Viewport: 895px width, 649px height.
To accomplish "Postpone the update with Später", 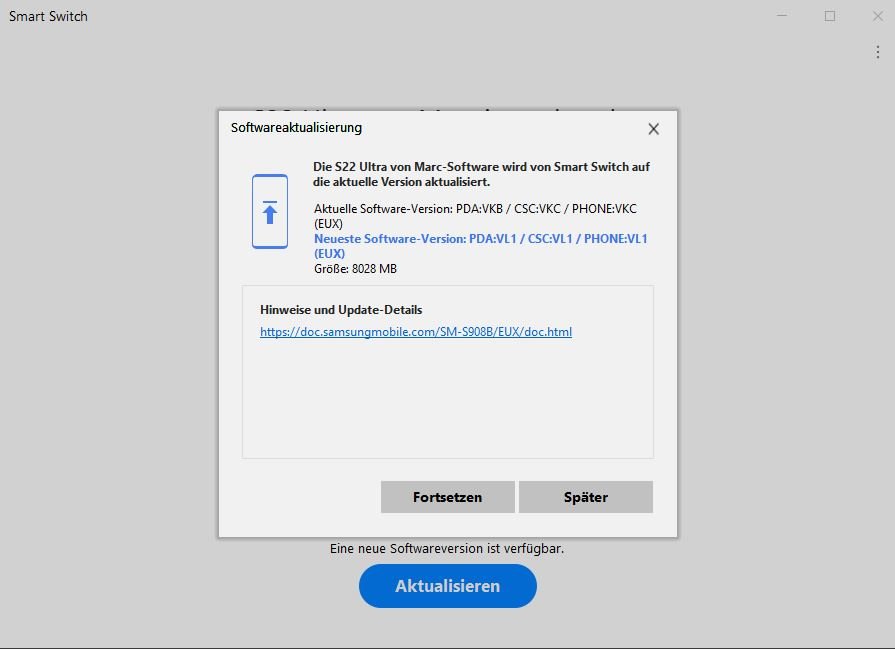I will 585,497.
